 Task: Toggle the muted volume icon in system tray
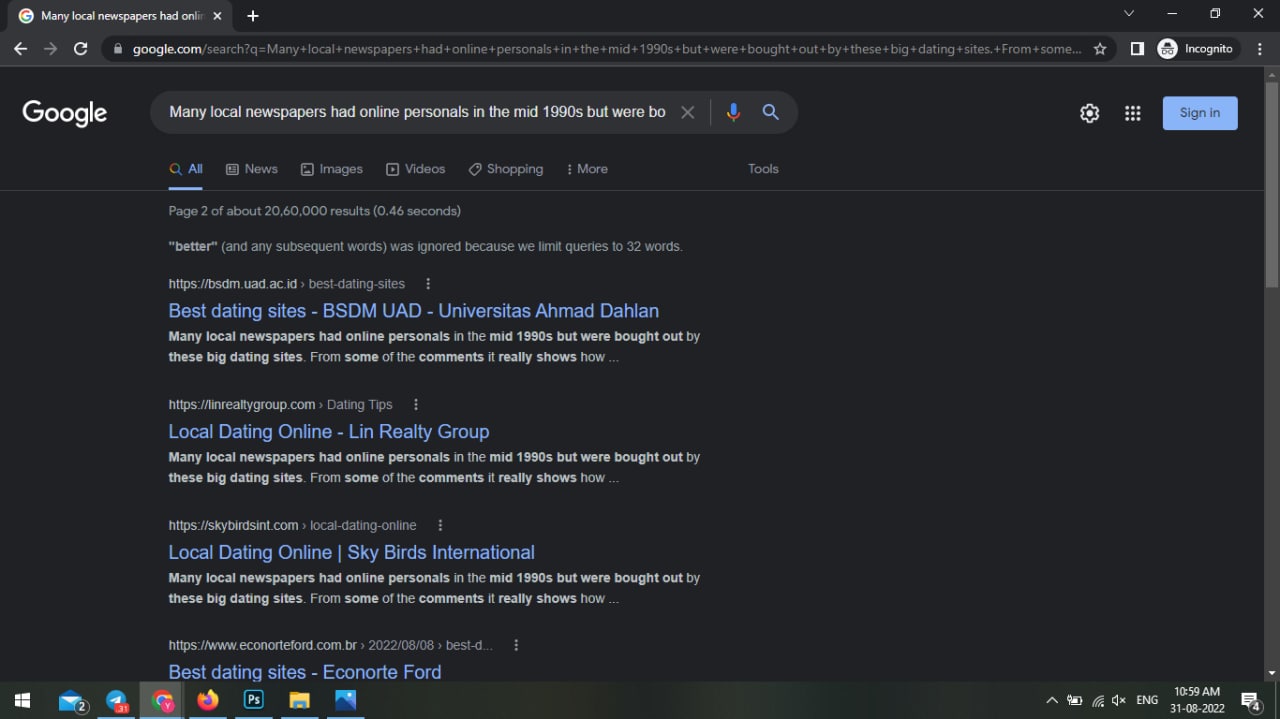tap(1119, 700)
